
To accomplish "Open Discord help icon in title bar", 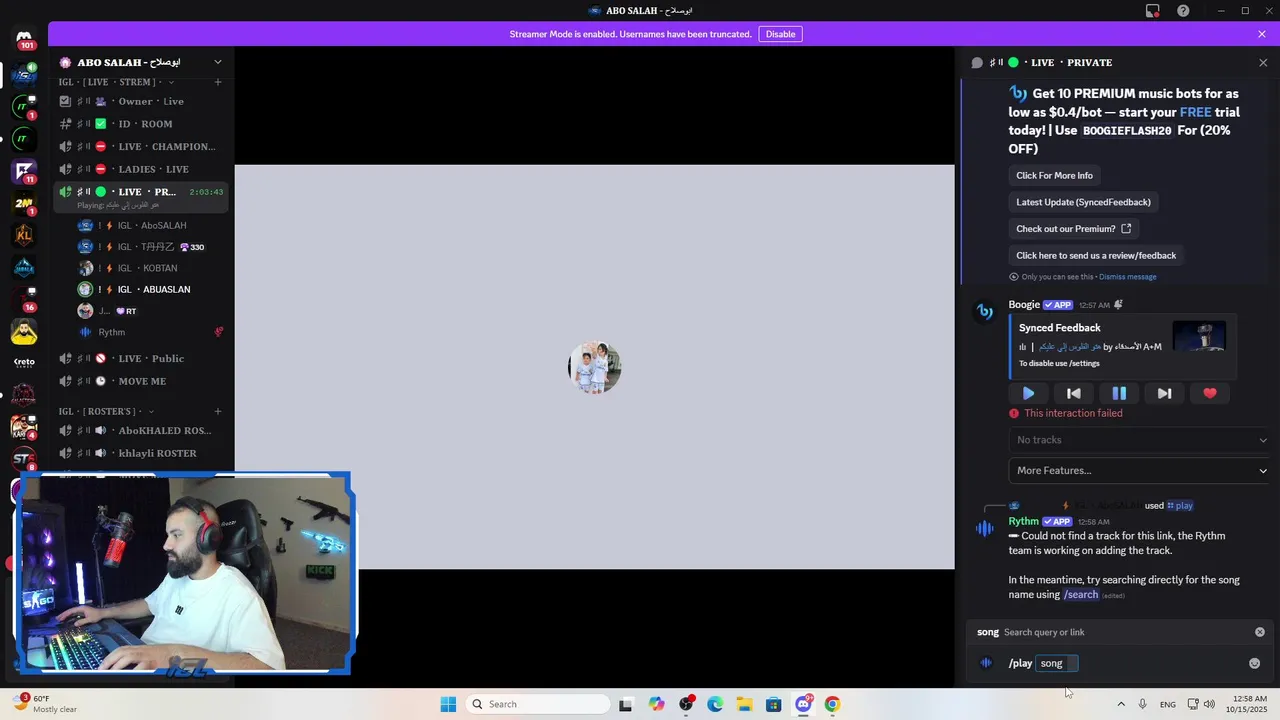I will click(x=1184, y=11).
